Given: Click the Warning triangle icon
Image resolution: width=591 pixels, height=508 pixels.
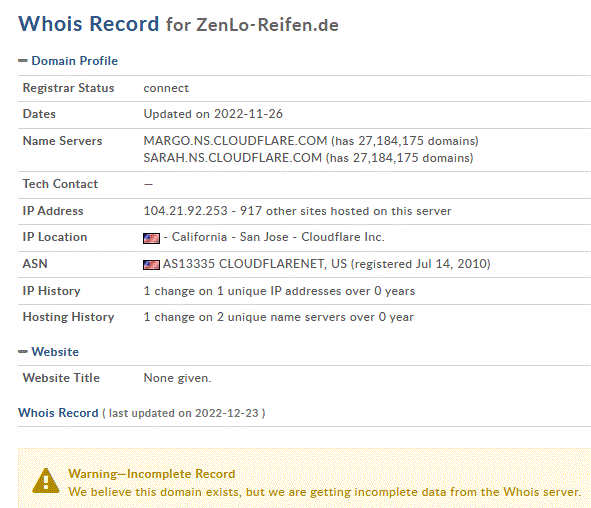Looking at the screenshot, I should pyautogui.click(x=46, y=481).
